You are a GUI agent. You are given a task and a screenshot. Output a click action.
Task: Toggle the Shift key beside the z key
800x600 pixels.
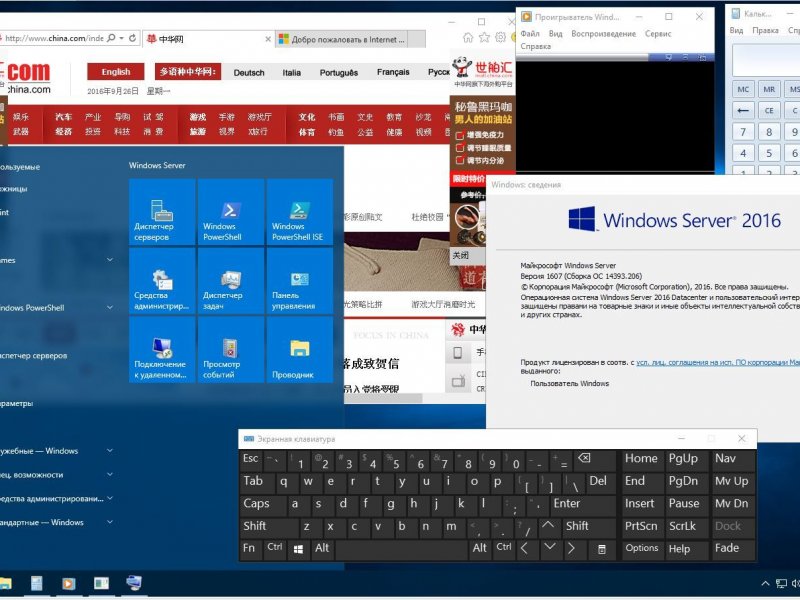coord(268,526)
